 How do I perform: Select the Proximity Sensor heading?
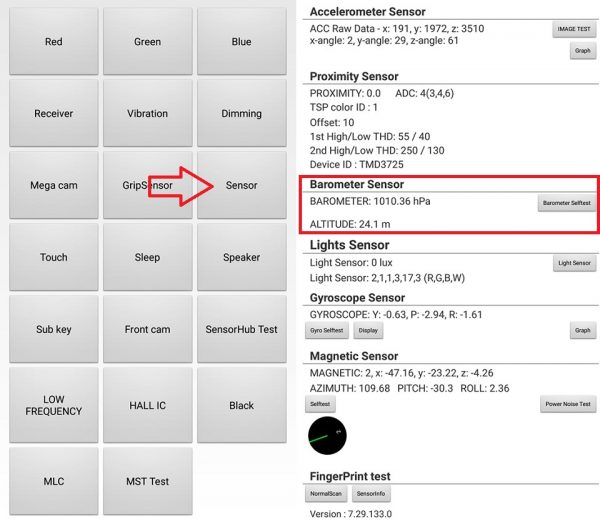(x=354, y=77)
